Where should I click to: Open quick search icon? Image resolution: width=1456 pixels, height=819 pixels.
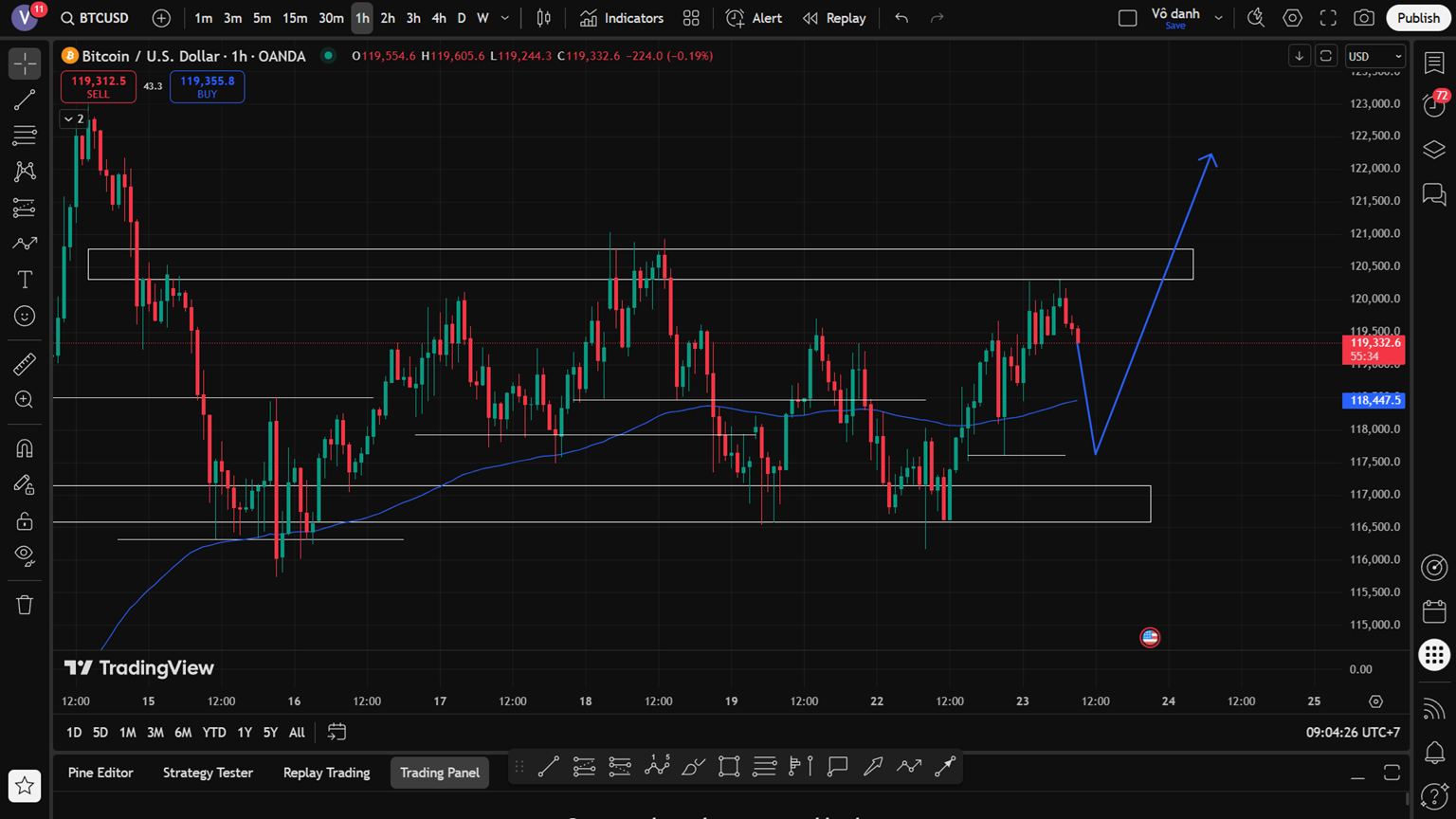1256,18
